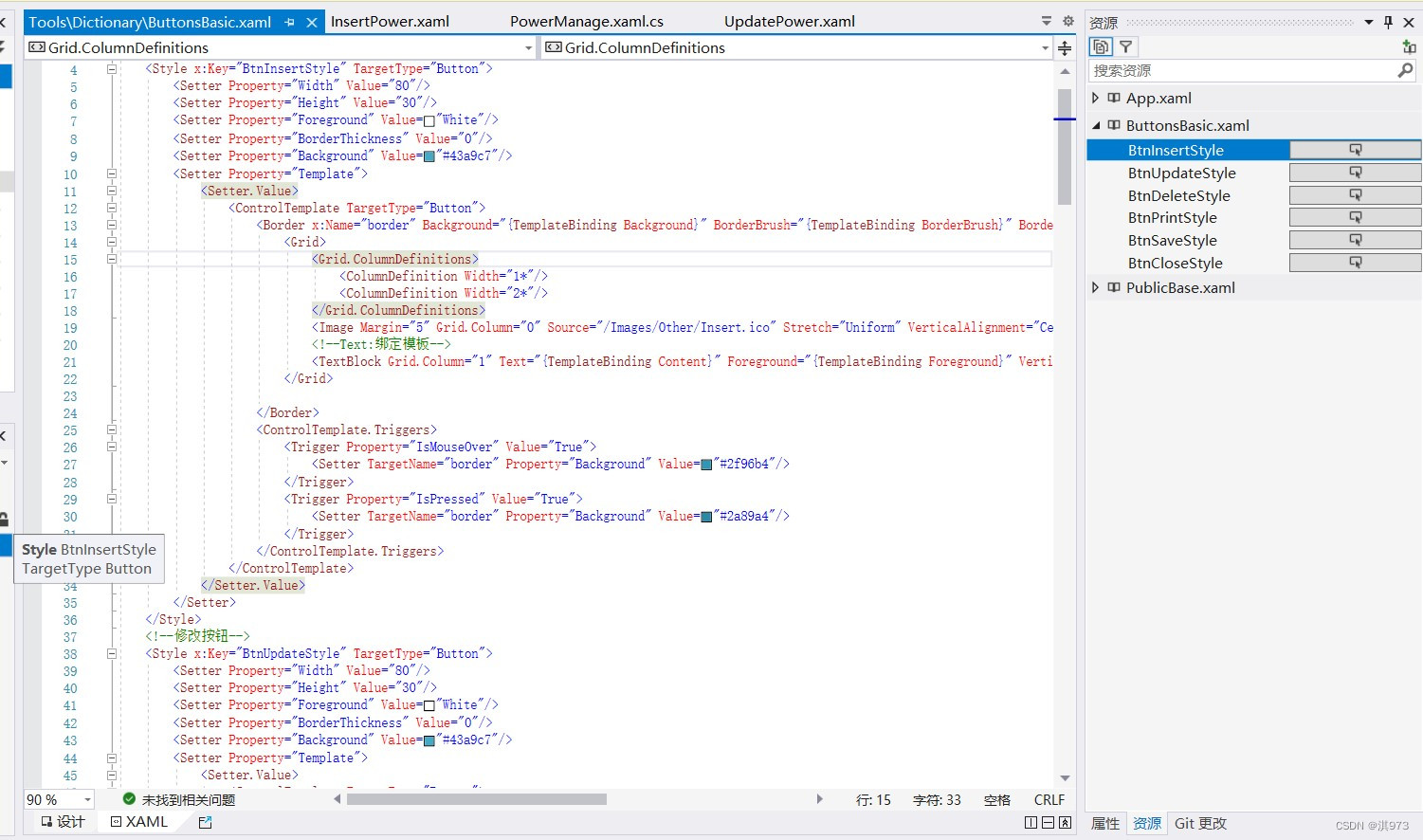This screenshot has height=840, width=1423.
Task: Select BtnPrintStyle in resources list
Action: click(1172, 217)
